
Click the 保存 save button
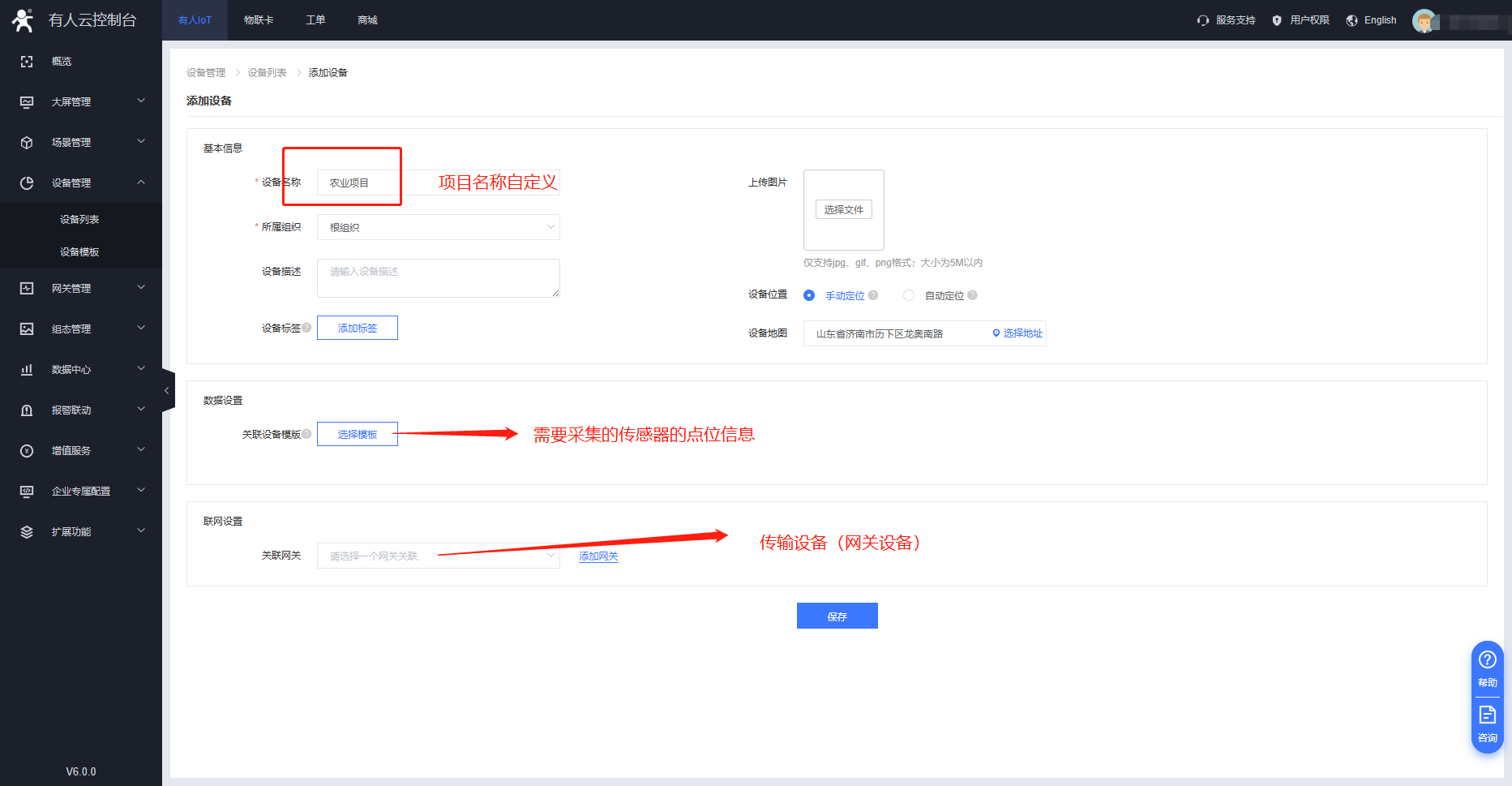(837, 616)
